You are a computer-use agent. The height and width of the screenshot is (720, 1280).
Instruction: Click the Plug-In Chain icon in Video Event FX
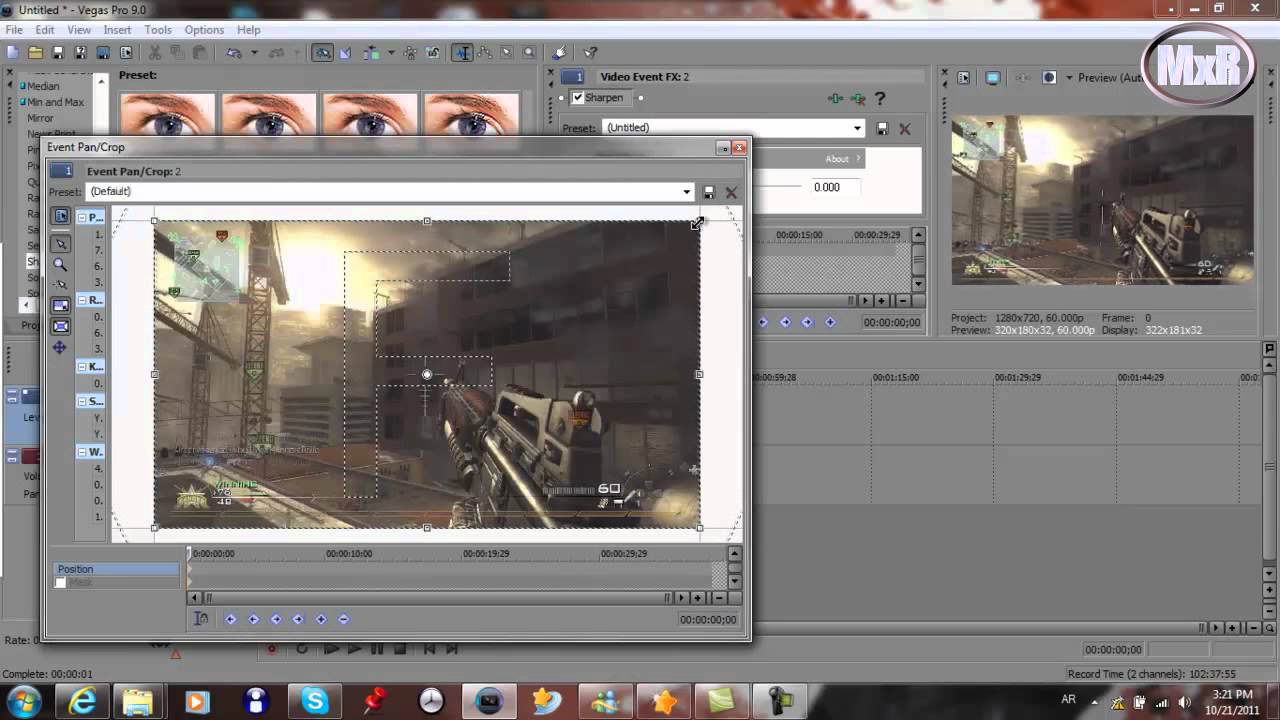click(x=836, y=98)
